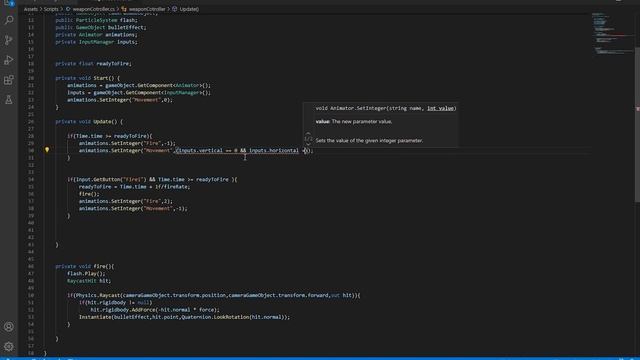Screen dimensions: 640x360
Task: Click 'private void Update()' declaration
Action: click(x=89, y=122)
